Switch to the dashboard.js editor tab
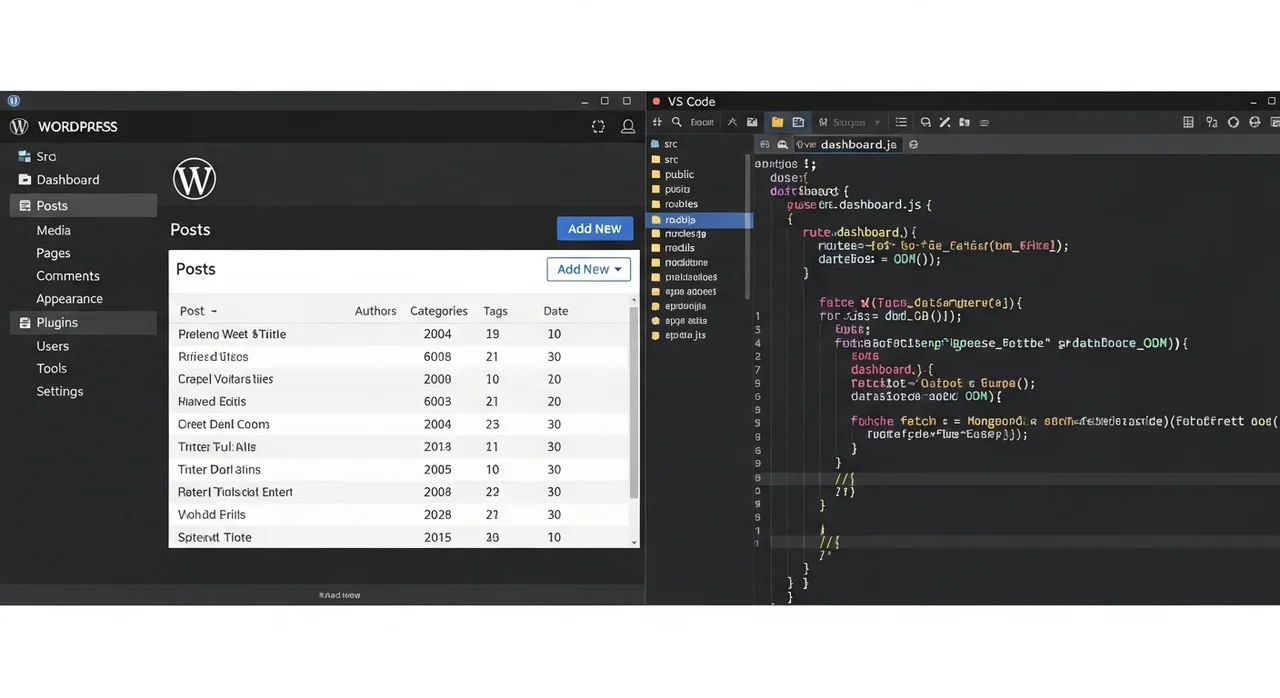The width and height of the screenshot is (1280, 698). coord(857,144)
